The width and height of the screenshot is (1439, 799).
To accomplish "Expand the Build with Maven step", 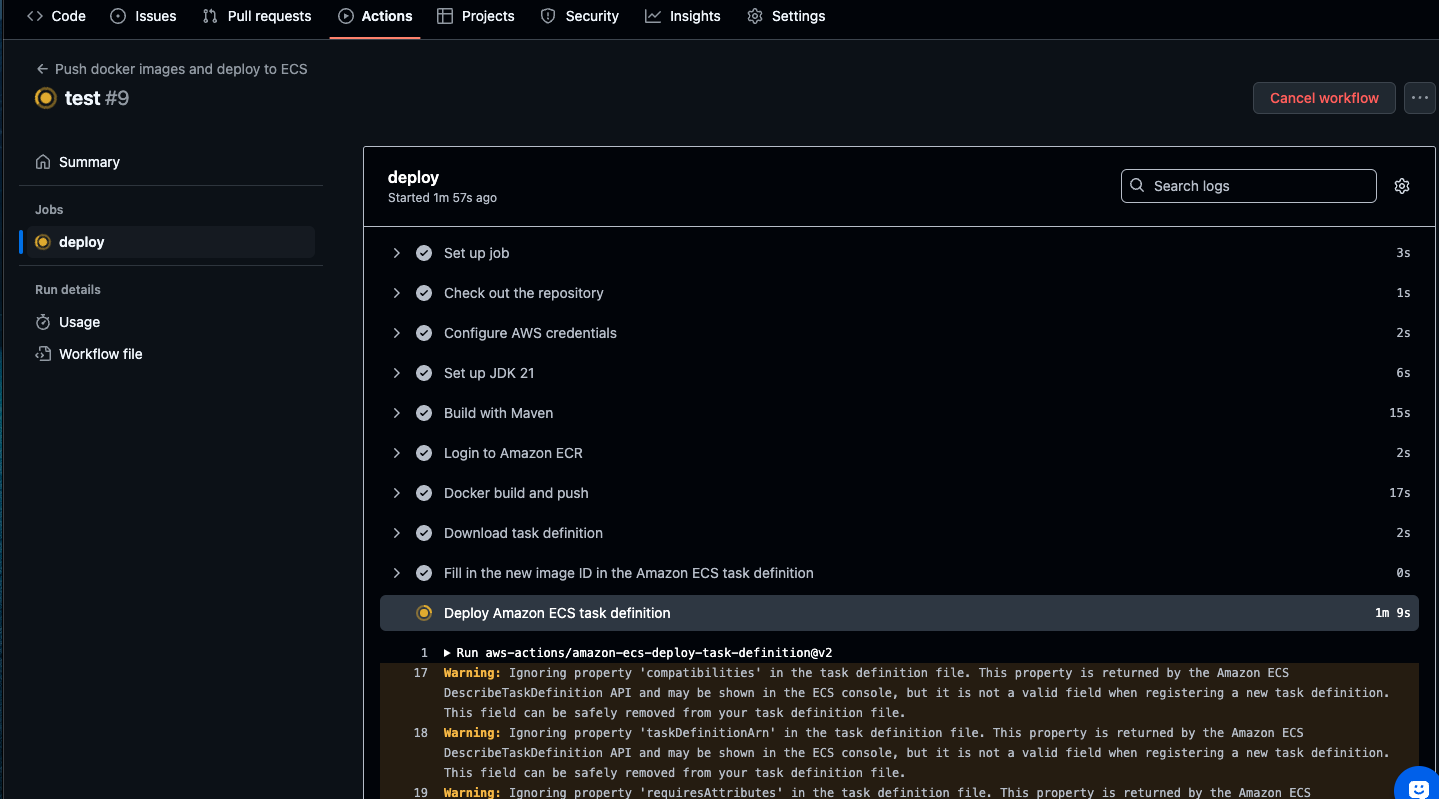I will click(x=396, y=412).
